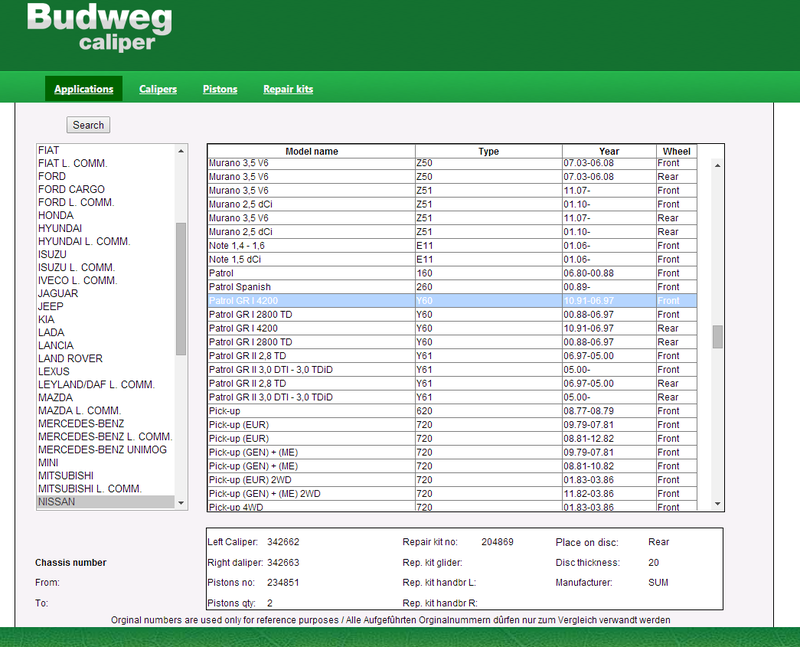The height and width of the screenshot is (647, 800).
Task: Pick LEXUS from the list
Action: pyautogui.click(x=106, y=371)
